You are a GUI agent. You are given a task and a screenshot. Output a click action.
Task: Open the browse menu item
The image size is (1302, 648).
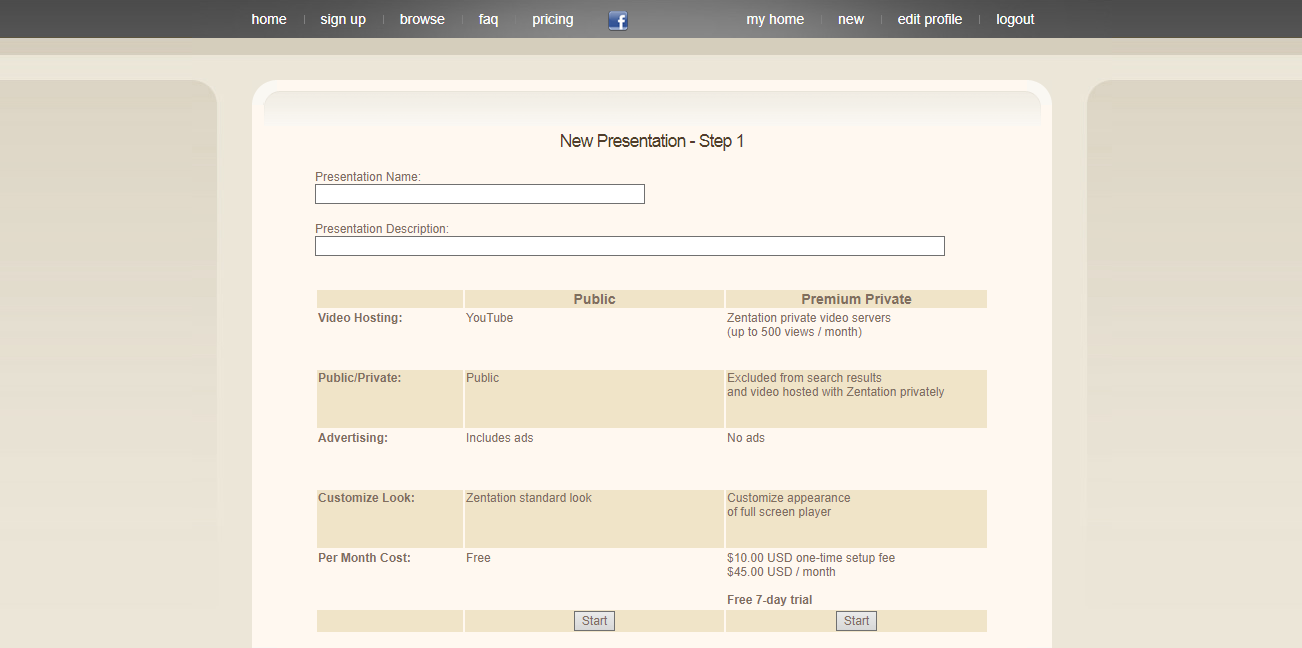[x=422, y=19]
